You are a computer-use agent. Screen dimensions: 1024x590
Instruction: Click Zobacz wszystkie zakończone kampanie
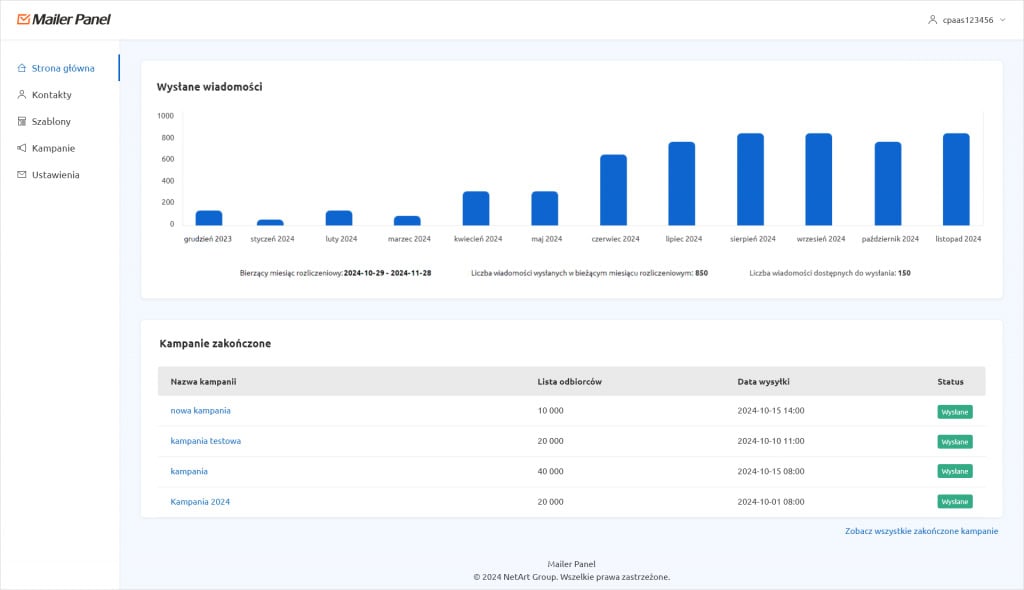coord(921,531)
